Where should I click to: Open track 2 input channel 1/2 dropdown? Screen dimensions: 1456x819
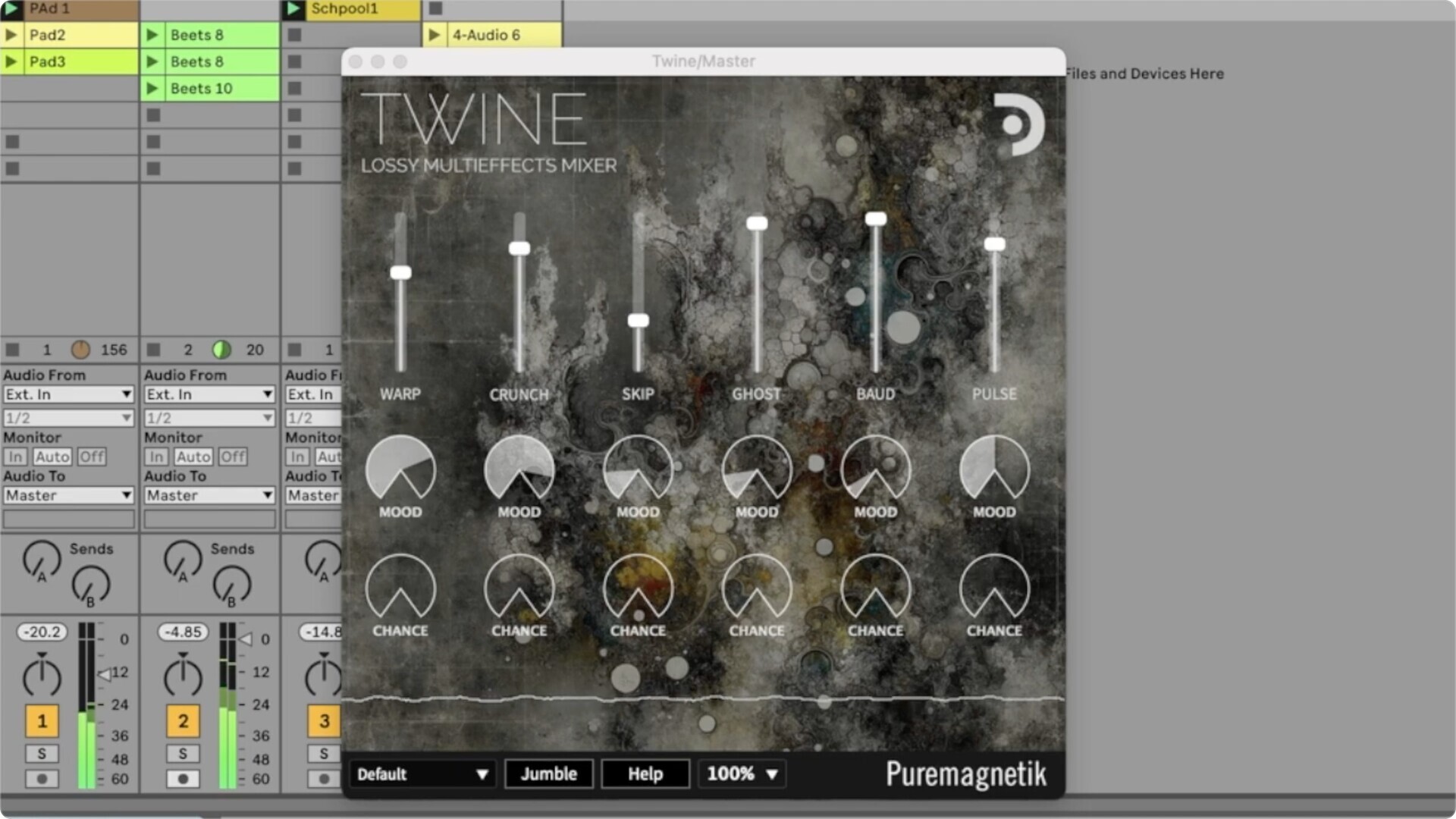pos(209,418)
